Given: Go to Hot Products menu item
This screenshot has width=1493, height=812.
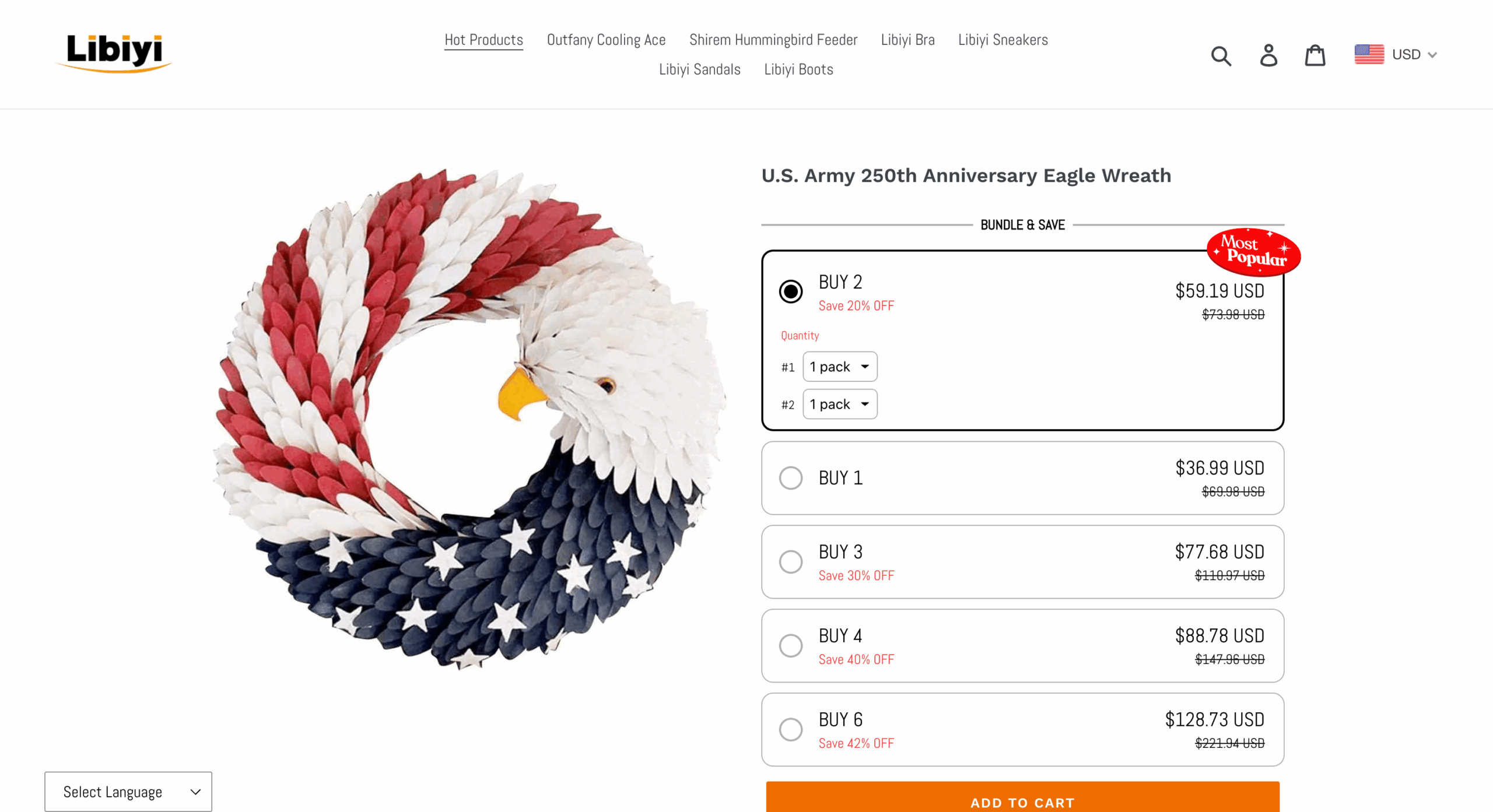Looking at the screenshot, I should click(483, 40).
